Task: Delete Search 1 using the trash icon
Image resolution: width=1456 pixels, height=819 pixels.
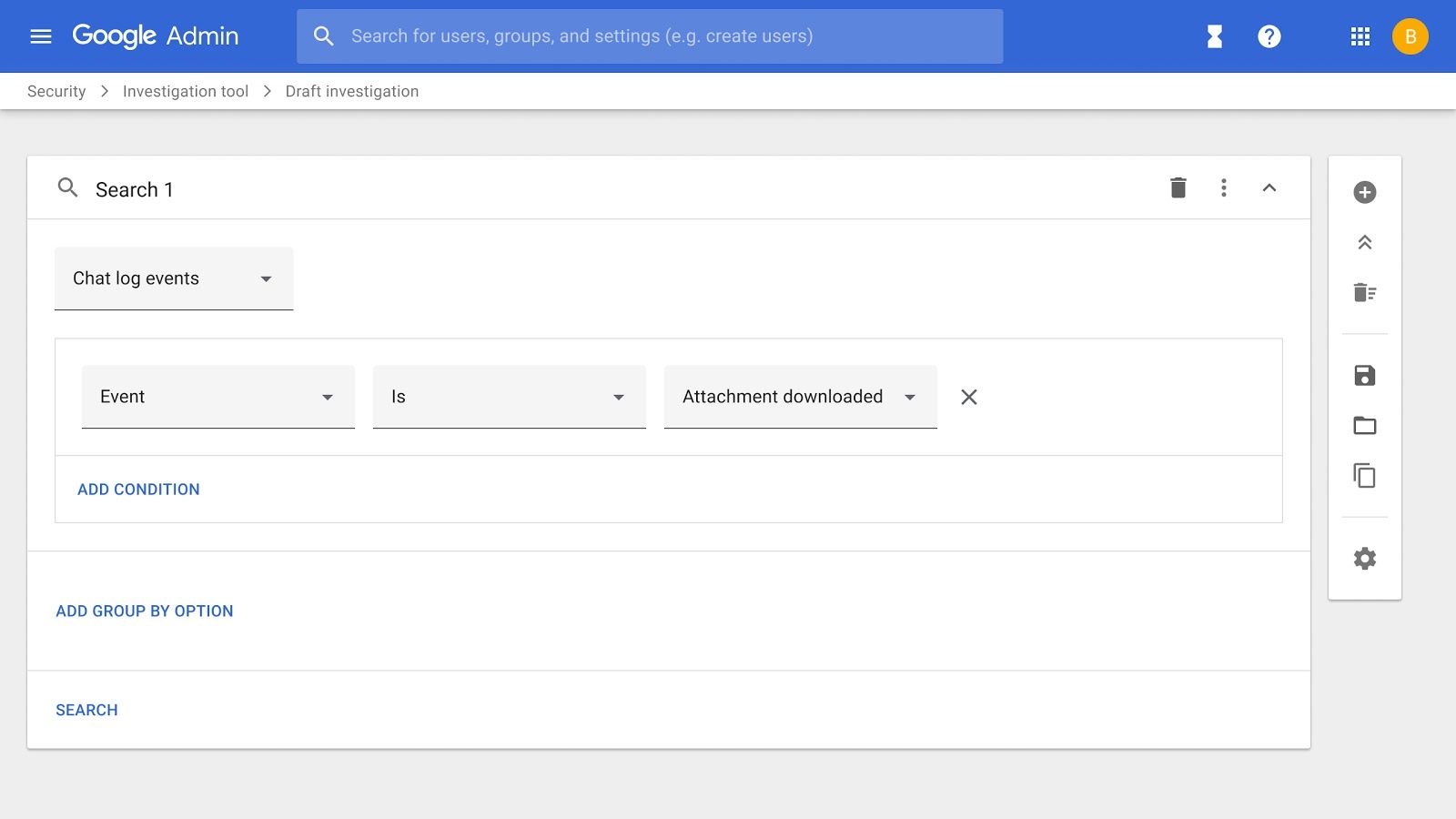Action: tap(1178, 187)
